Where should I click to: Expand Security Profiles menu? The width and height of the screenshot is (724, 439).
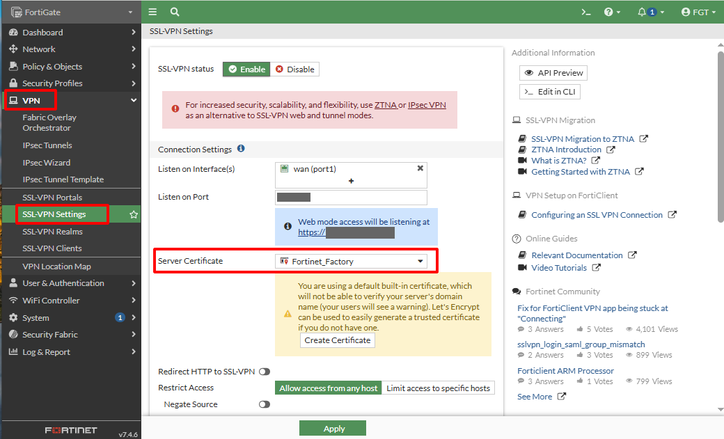[71, 83]
